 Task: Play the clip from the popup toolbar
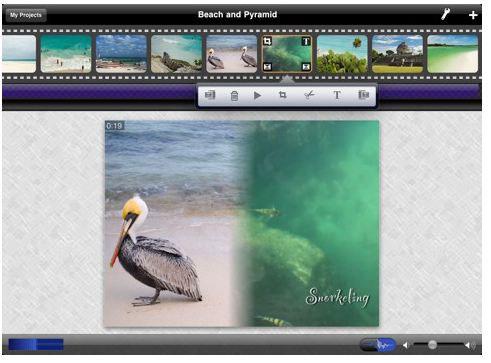(x=257, y=96)
